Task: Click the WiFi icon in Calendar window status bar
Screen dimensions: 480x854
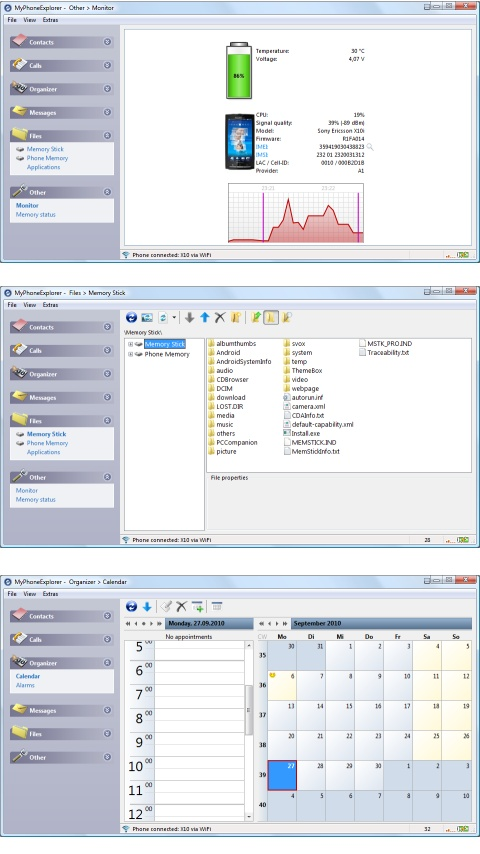Action: pos(126,829)
